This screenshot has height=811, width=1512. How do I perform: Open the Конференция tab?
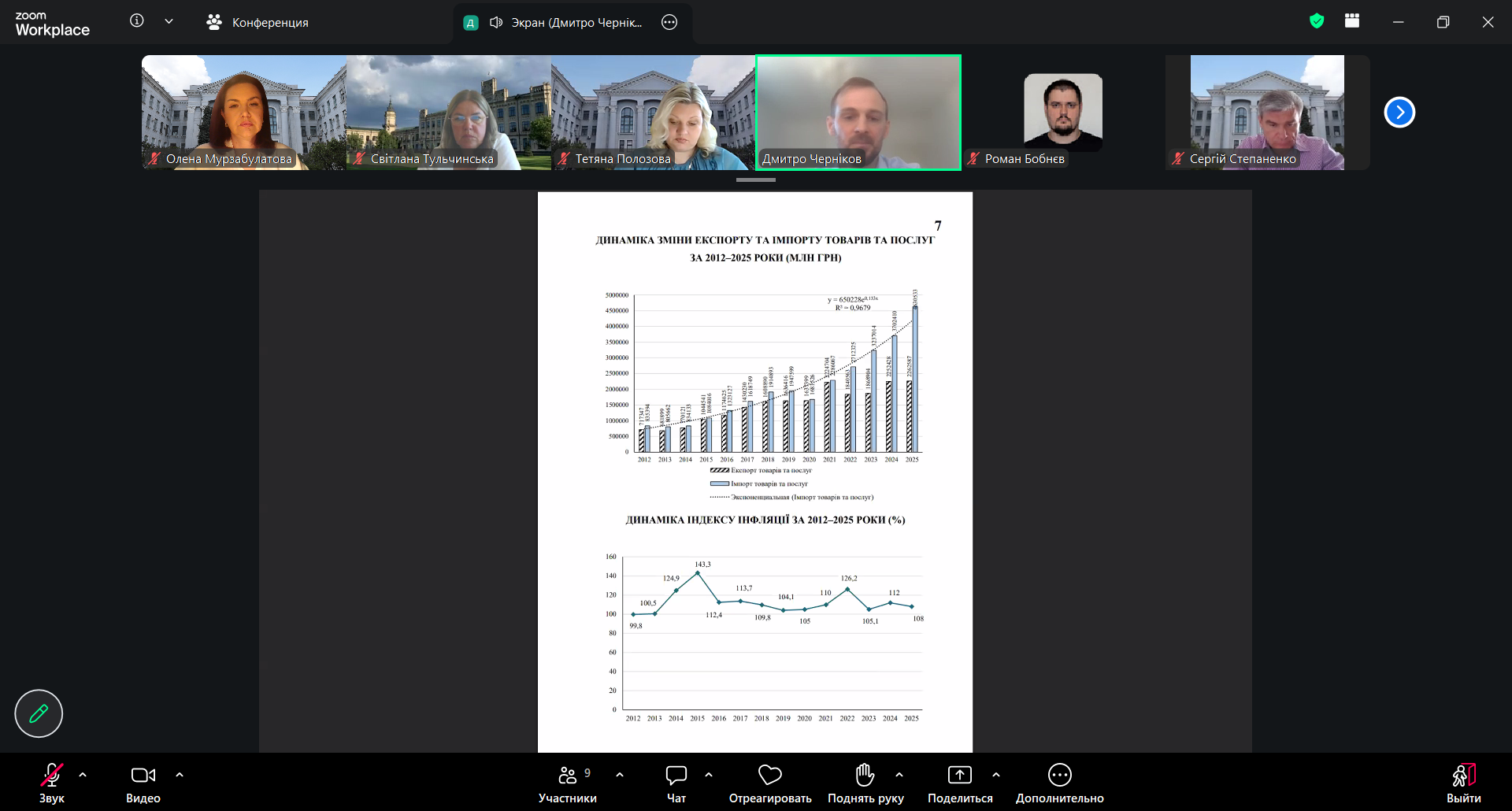click(x=258, y=22)
